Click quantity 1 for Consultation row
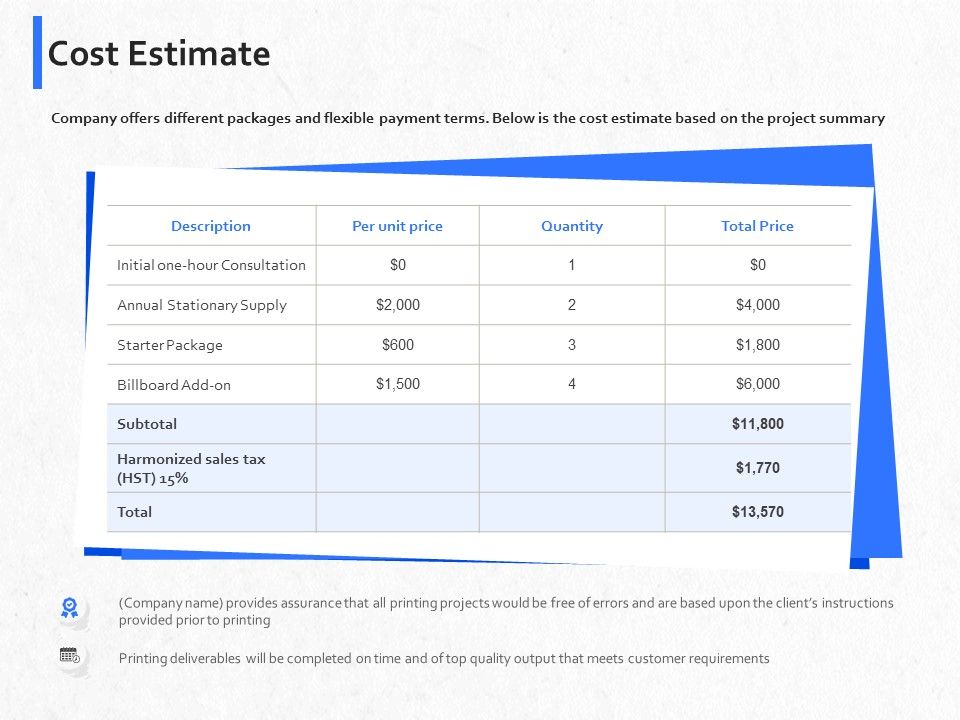This screenshot has height=720, width=960. coord(572,265)
